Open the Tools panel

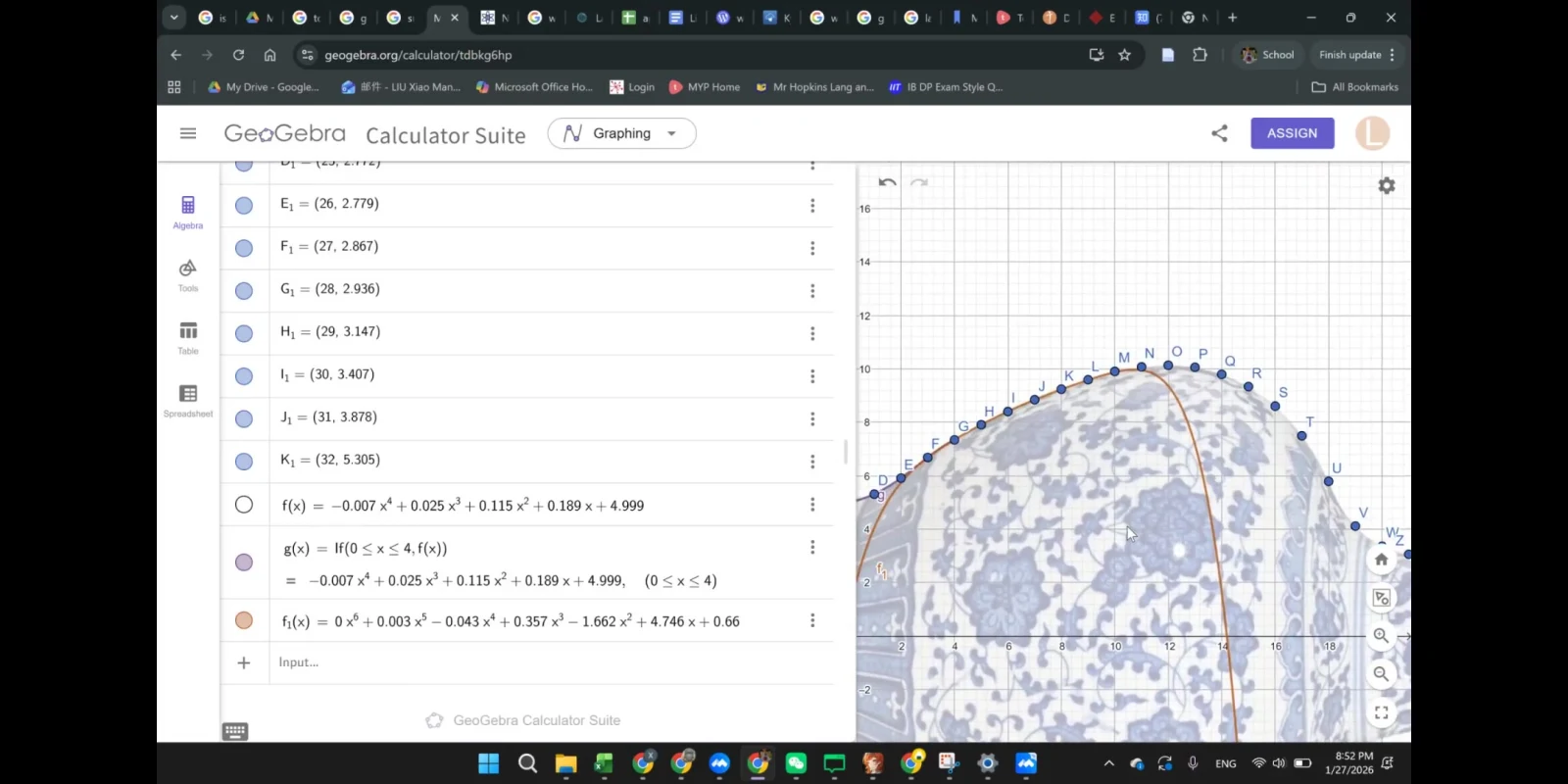(188, 275)
